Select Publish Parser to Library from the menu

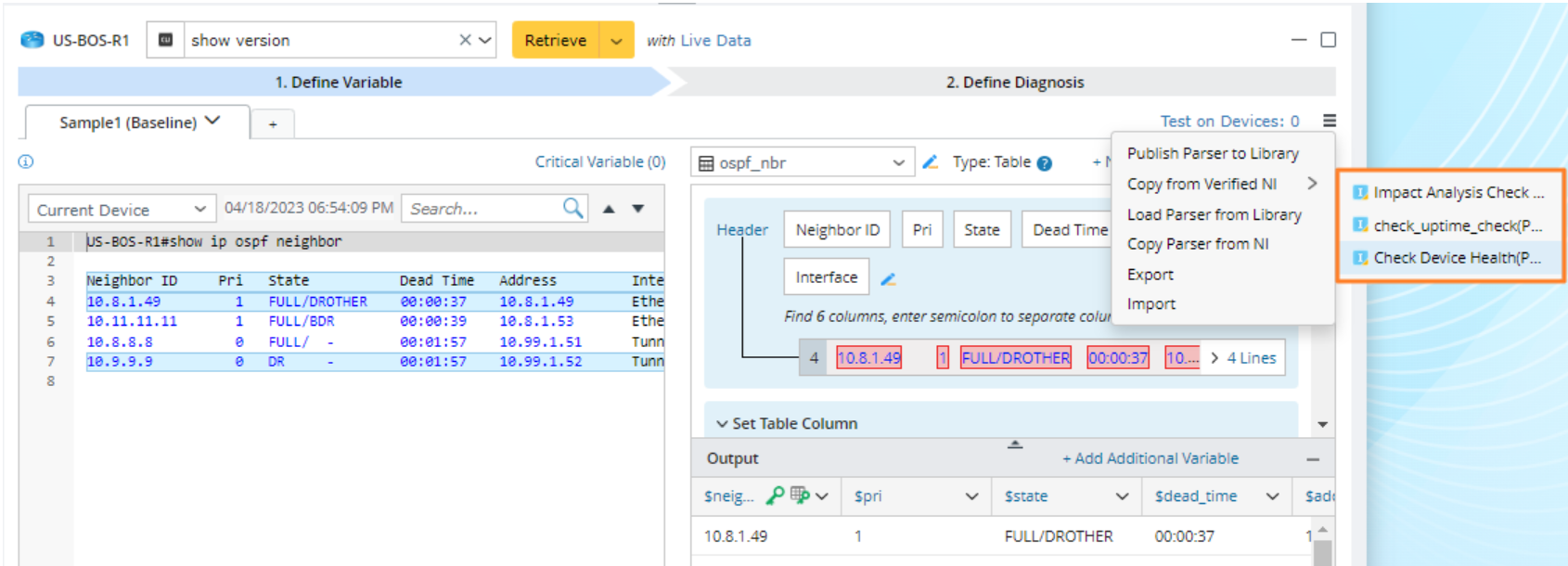click(1212, 153)
